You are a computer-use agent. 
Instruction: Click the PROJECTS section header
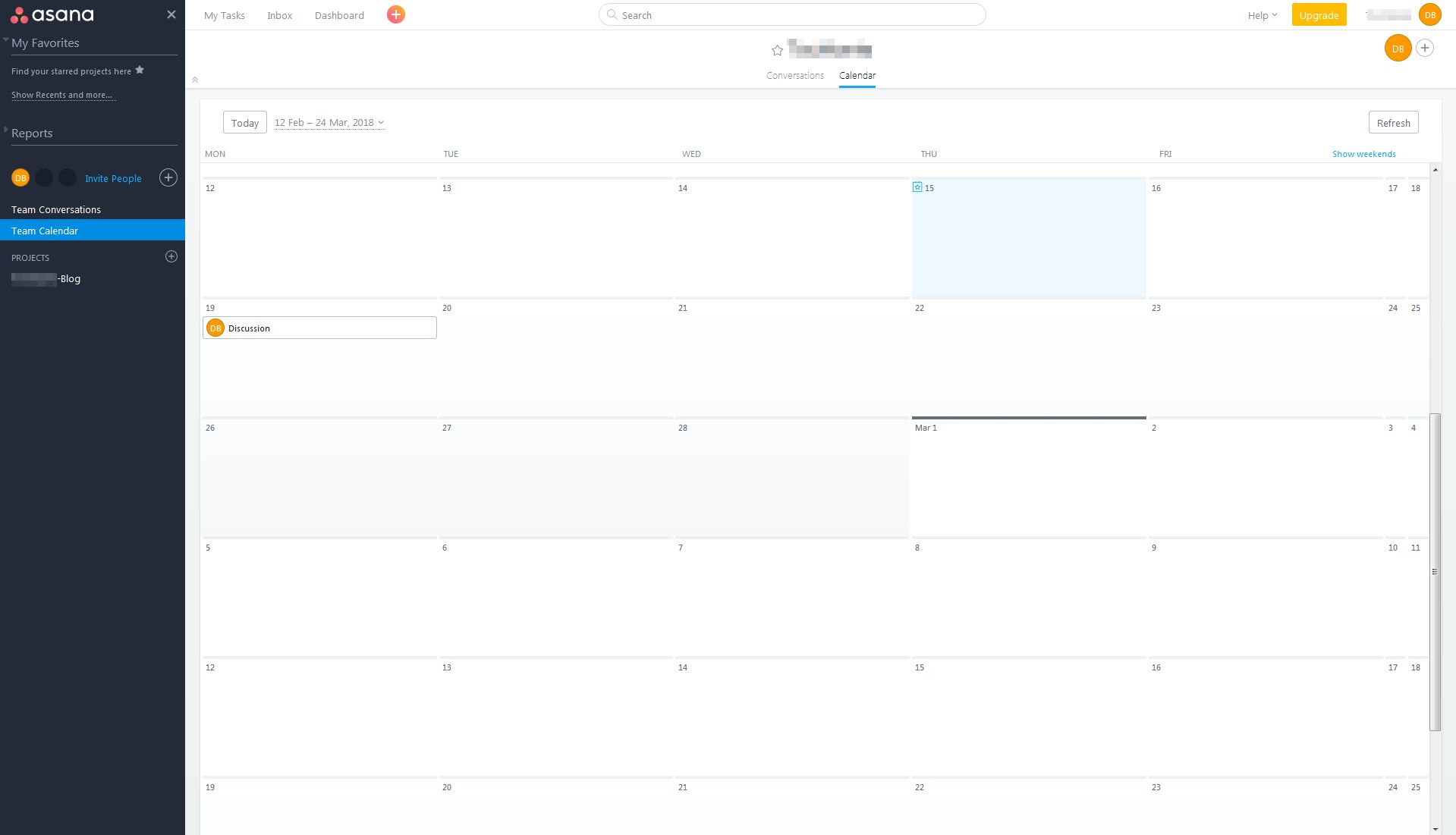pyautogui.click(x=30, y=258)
